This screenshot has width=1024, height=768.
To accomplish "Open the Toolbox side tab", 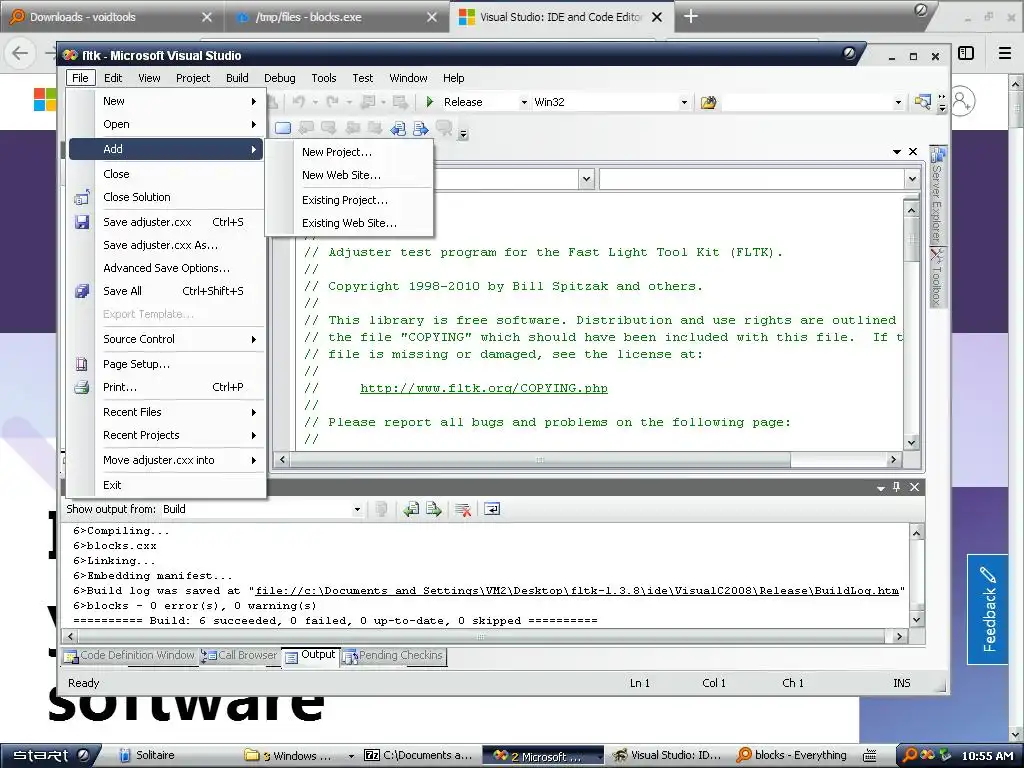I will point(938,276).
